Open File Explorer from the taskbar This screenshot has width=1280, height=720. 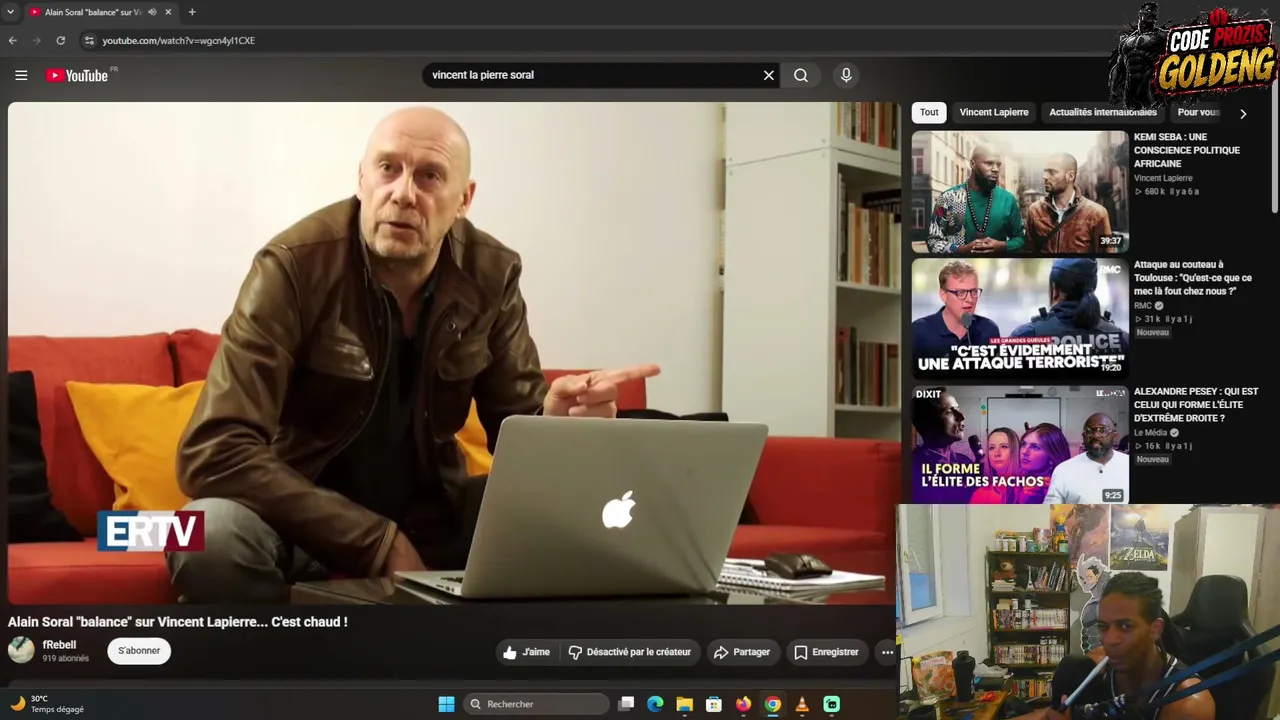pos(684,704)
